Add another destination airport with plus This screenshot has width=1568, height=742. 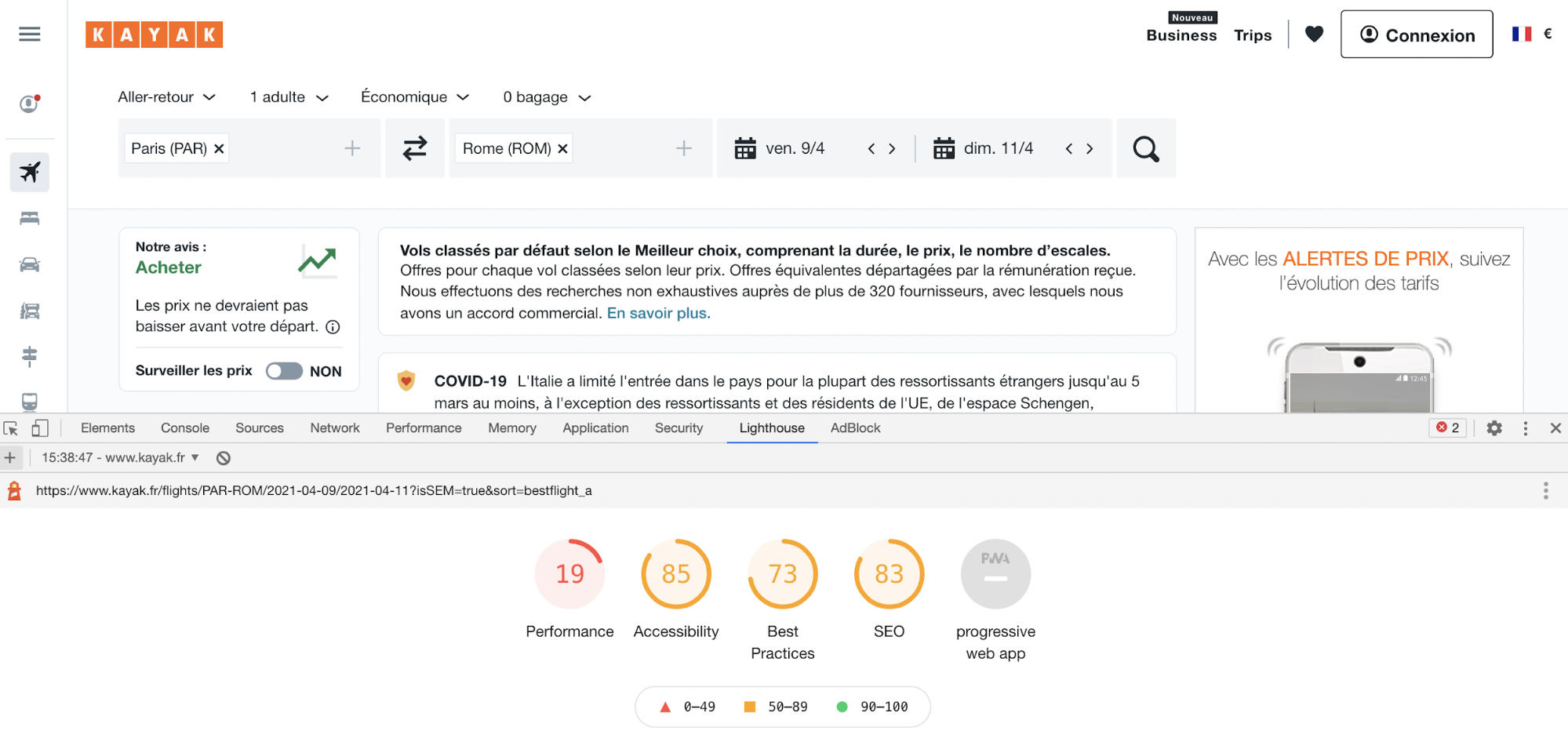coord(684,148)
